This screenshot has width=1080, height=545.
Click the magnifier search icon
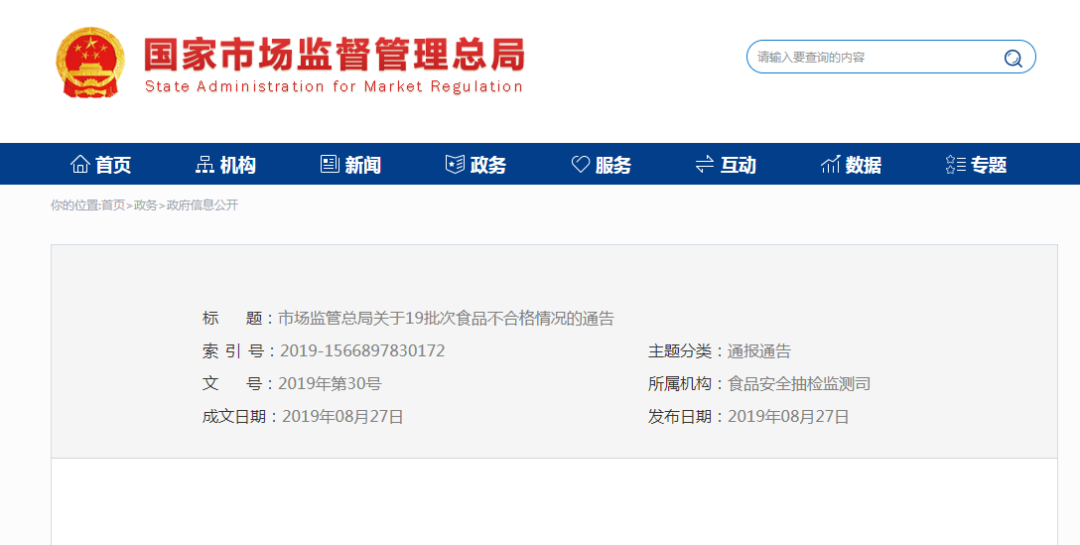[1013, 58]
